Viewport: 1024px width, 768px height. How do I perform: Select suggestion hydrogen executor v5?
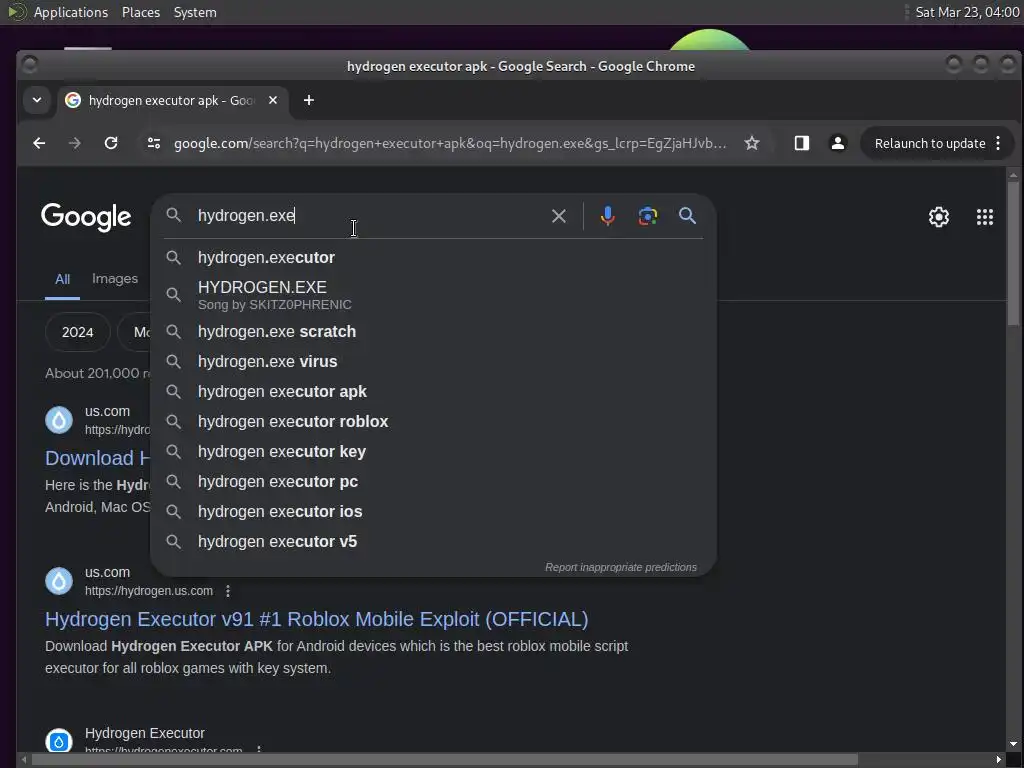point(433,541)
